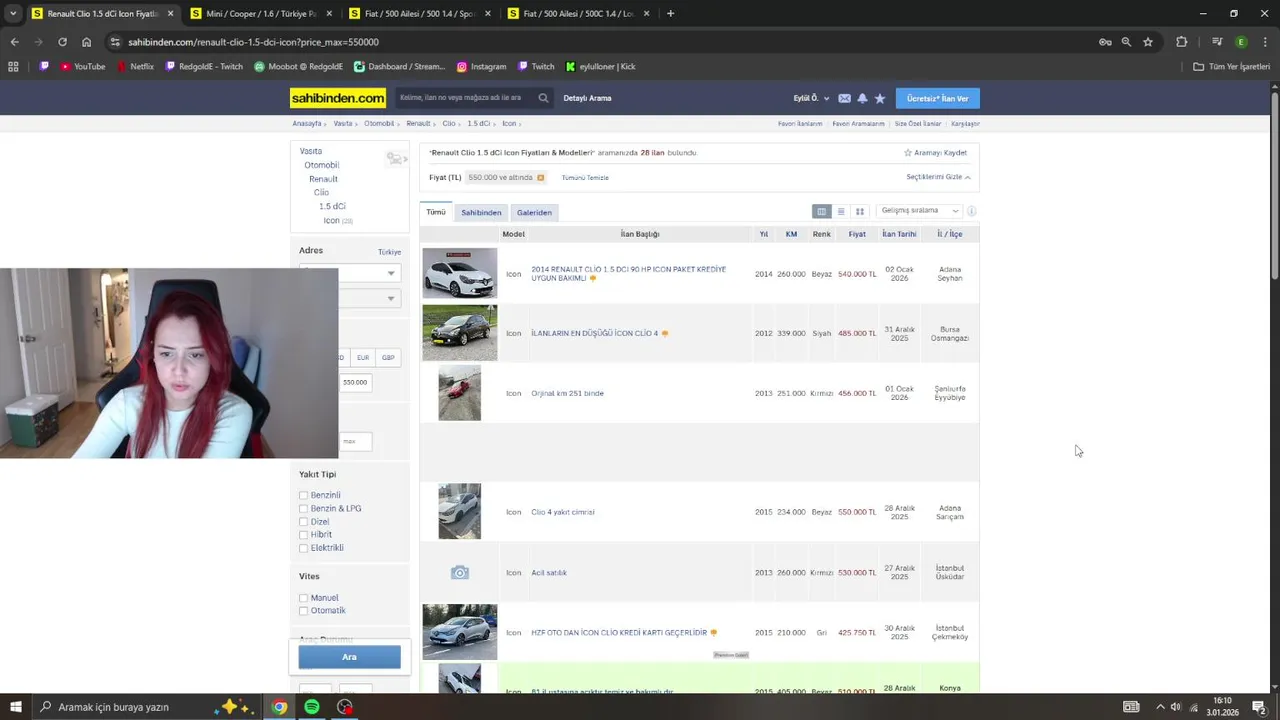
Task: Click the Aramayı Kaydet star
Action: (908, 153)
